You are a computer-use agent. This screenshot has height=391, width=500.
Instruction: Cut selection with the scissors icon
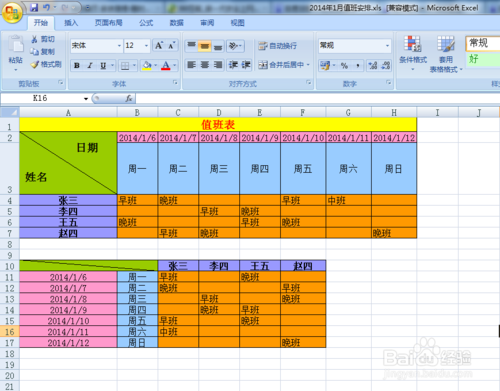(x=34, y=39)
